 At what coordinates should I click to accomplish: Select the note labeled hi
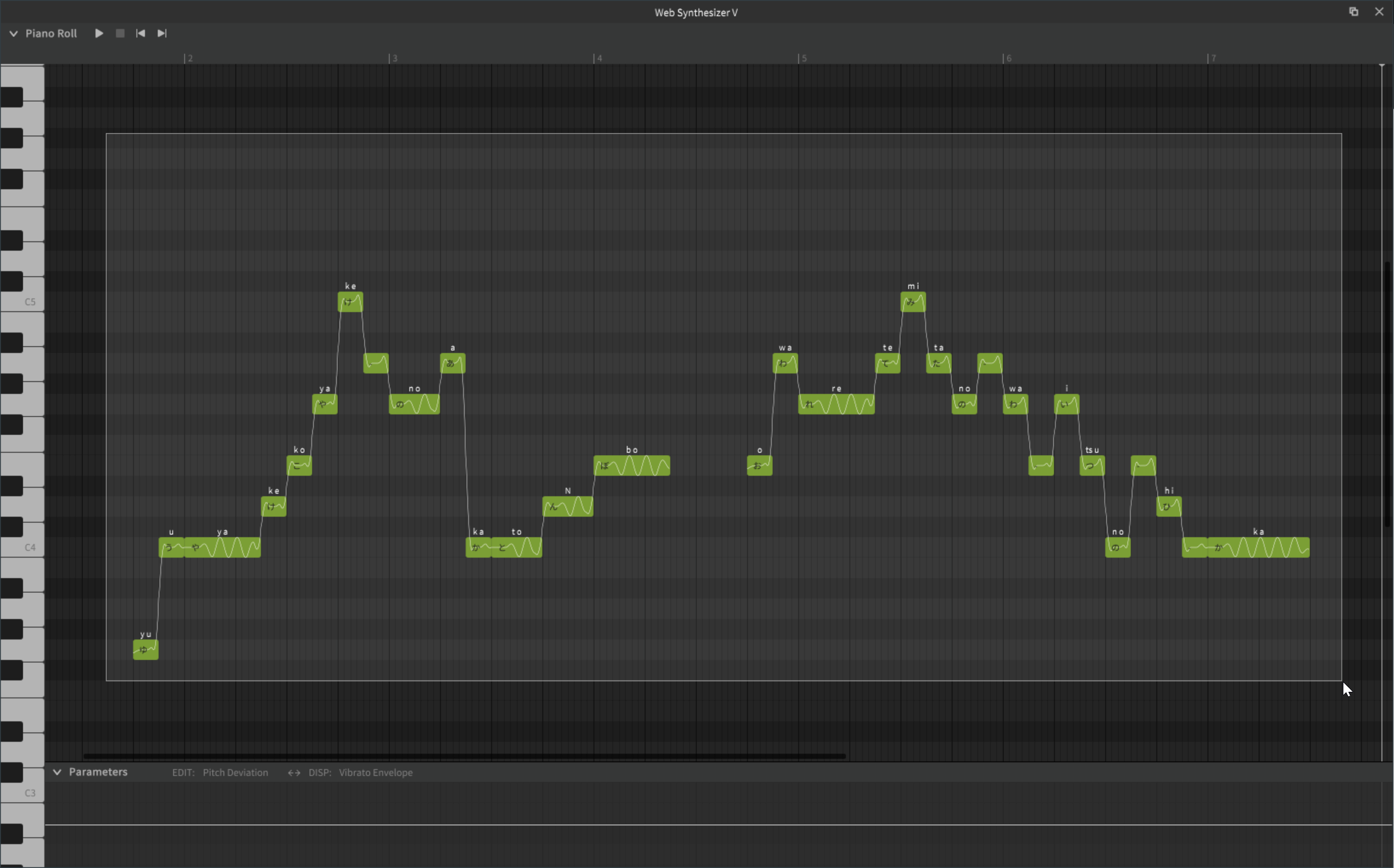click(1169, 506)
